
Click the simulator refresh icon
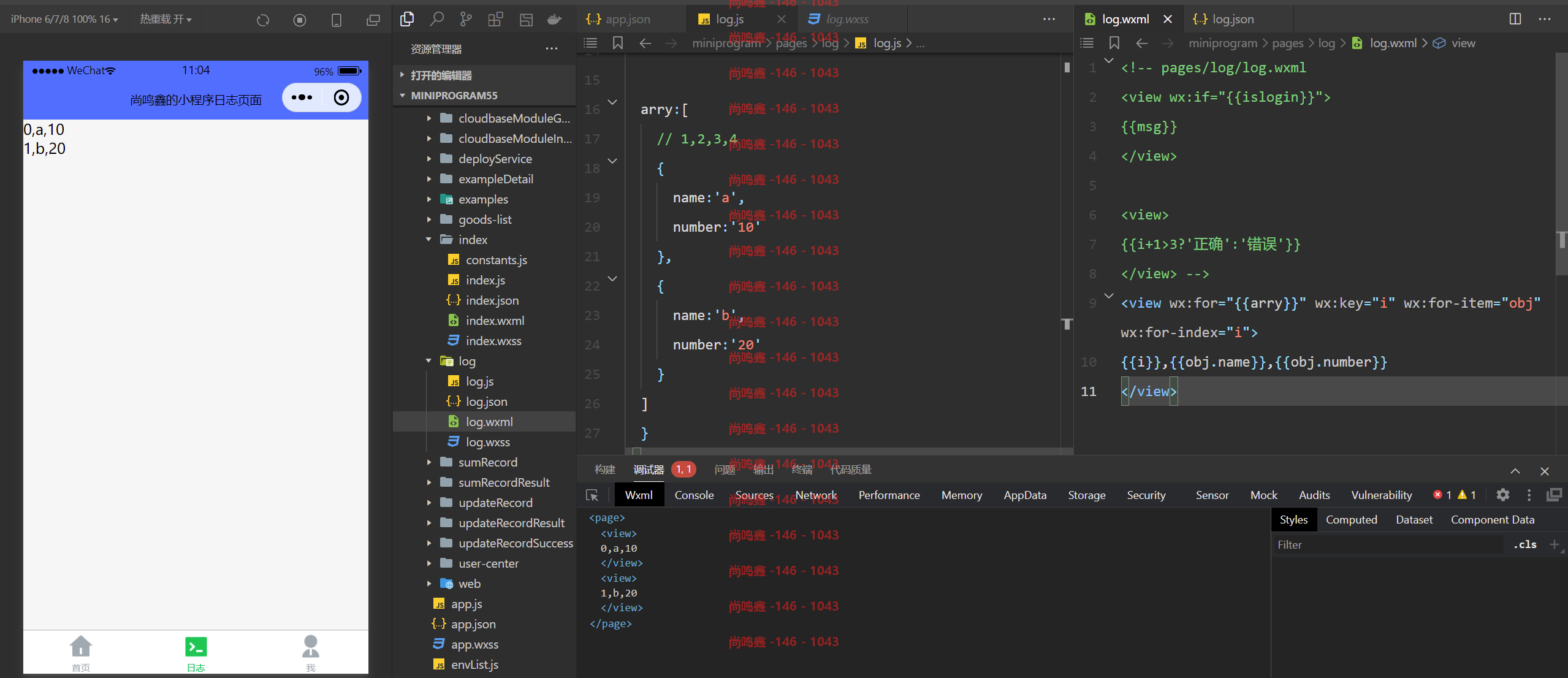click(263, 20)
